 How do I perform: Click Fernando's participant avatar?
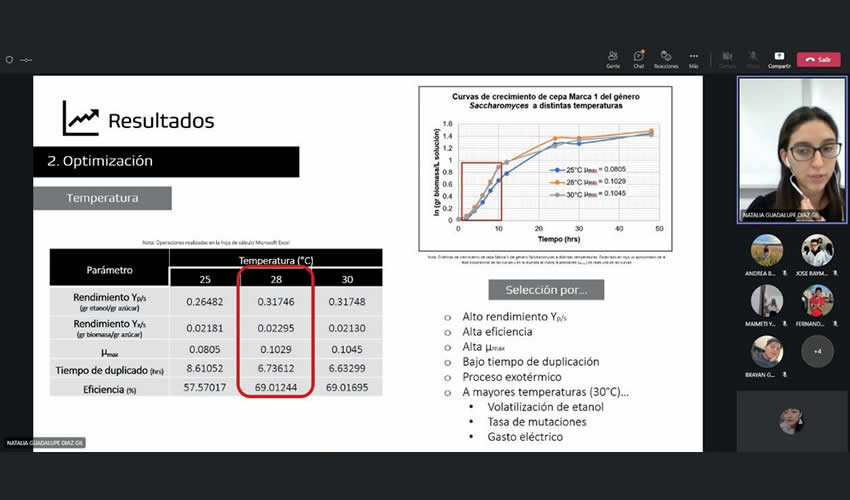point(817,301)
